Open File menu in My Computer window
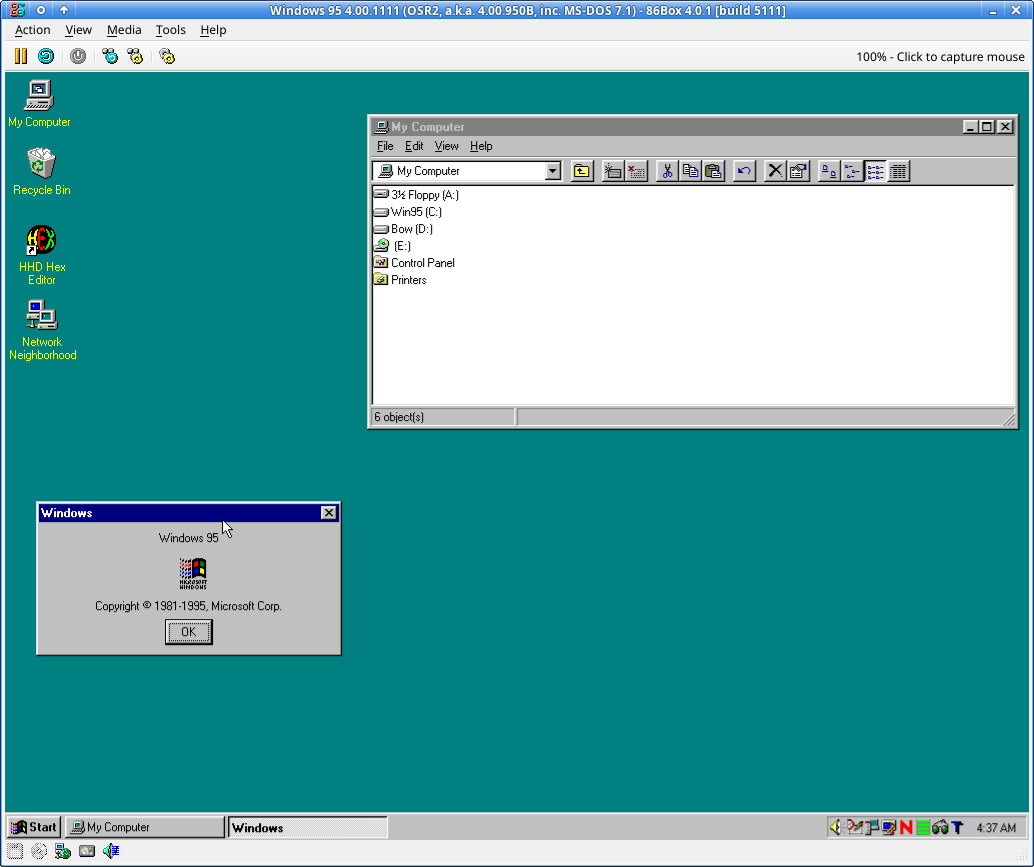The height and width of the screenshot is (867, 1034). tap(385, 146)
